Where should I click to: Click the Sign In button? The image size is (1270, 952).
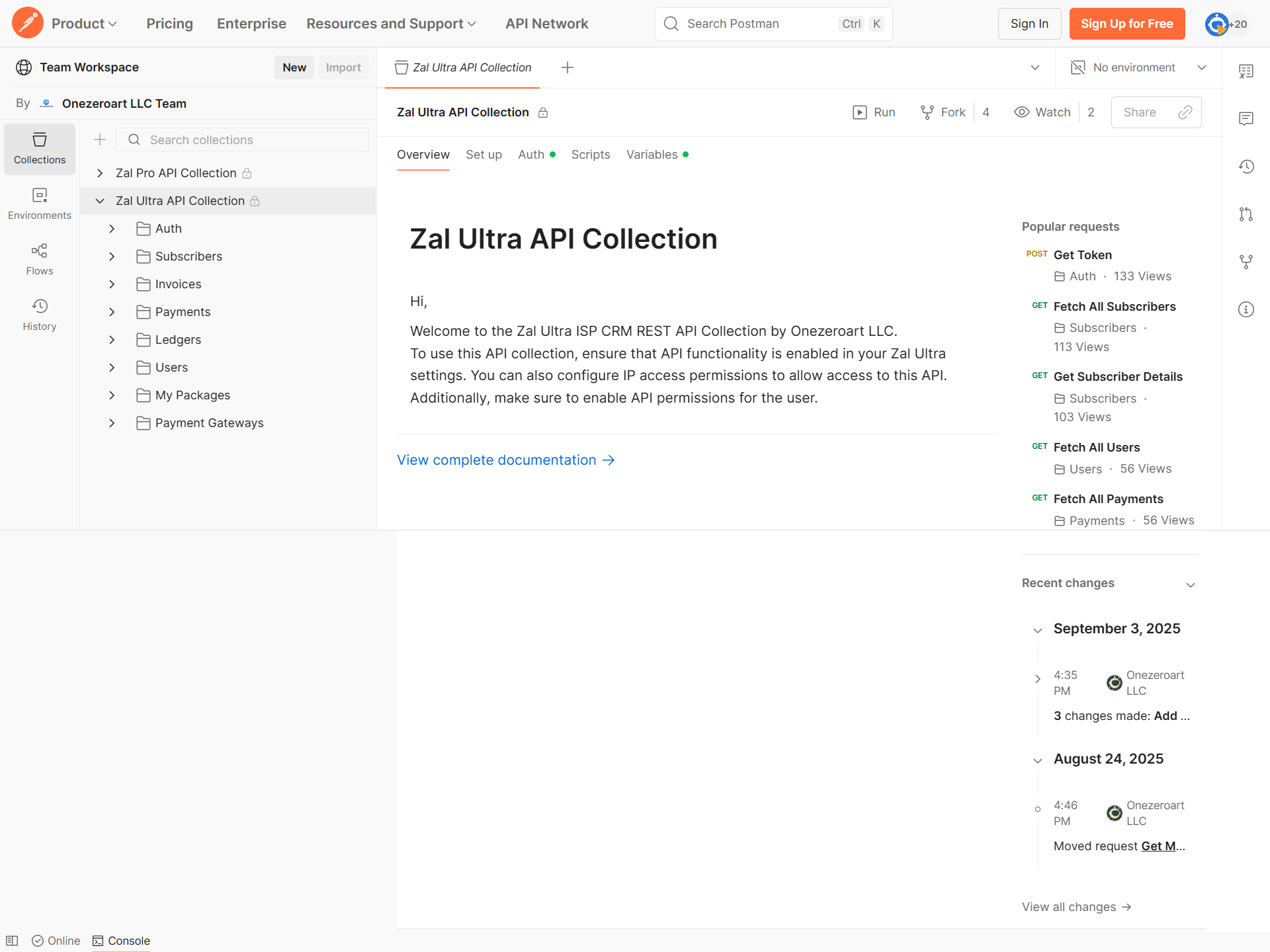(1029, 24)
